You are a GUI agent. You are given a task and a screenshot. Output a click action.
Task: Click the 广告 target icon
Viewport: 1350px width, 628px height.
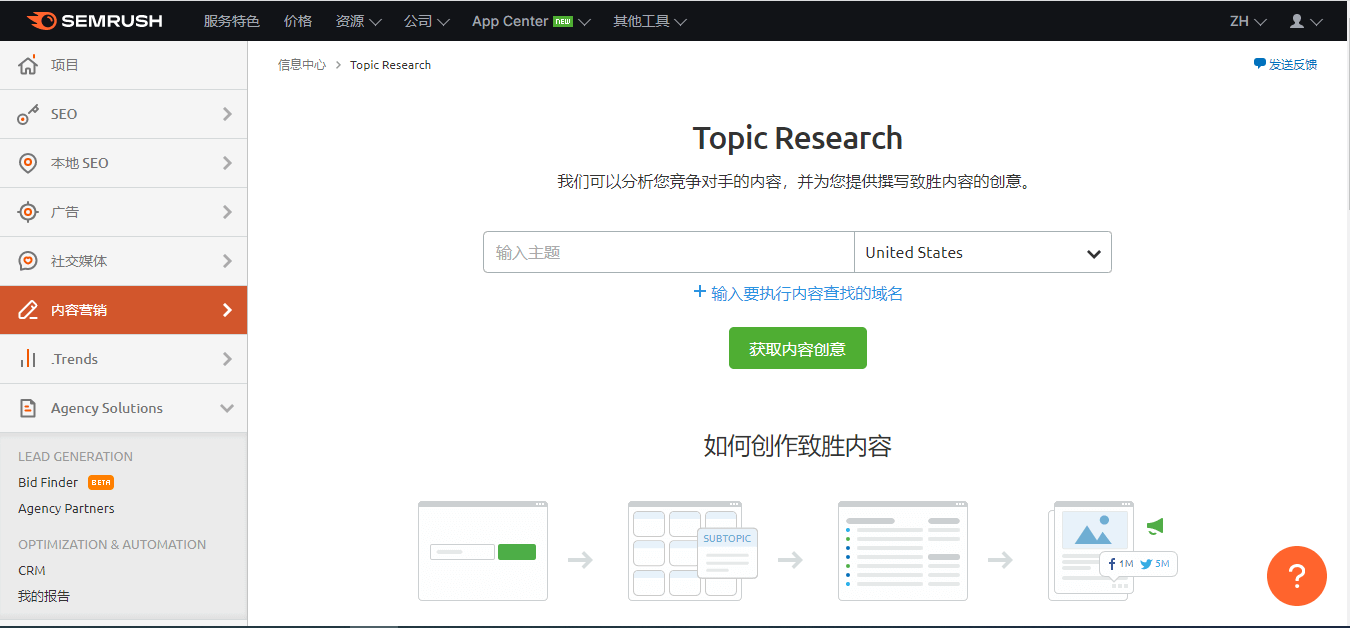pos(28,212)
